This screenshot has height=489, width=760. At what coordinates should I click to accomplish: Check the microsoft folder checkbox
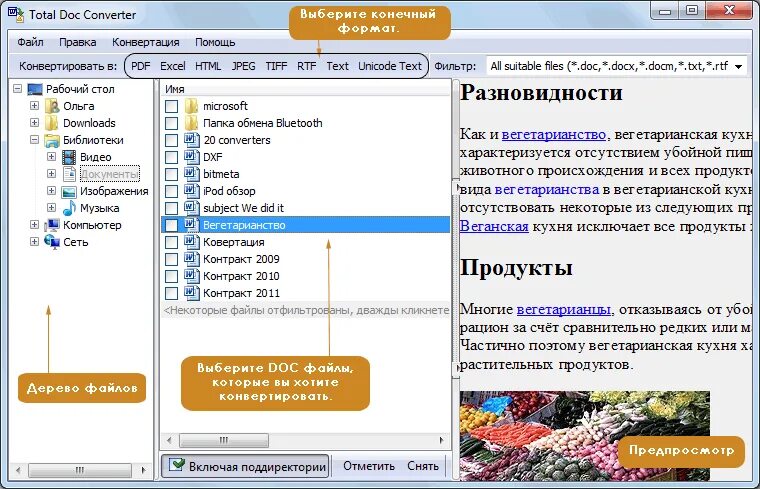172,107
